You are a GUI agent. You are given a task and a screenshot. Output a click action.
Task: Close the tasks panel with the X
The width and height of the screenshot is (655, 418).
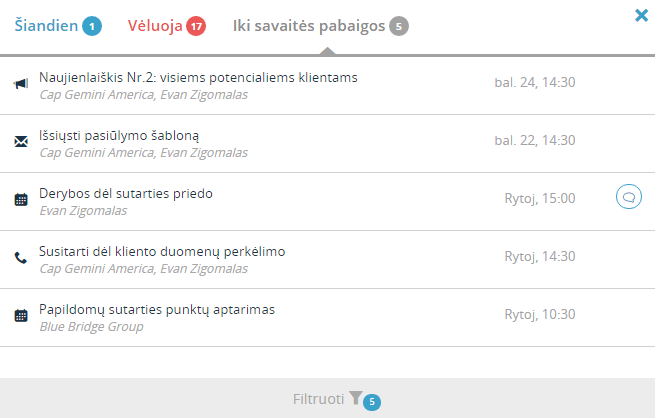[641, 15]
